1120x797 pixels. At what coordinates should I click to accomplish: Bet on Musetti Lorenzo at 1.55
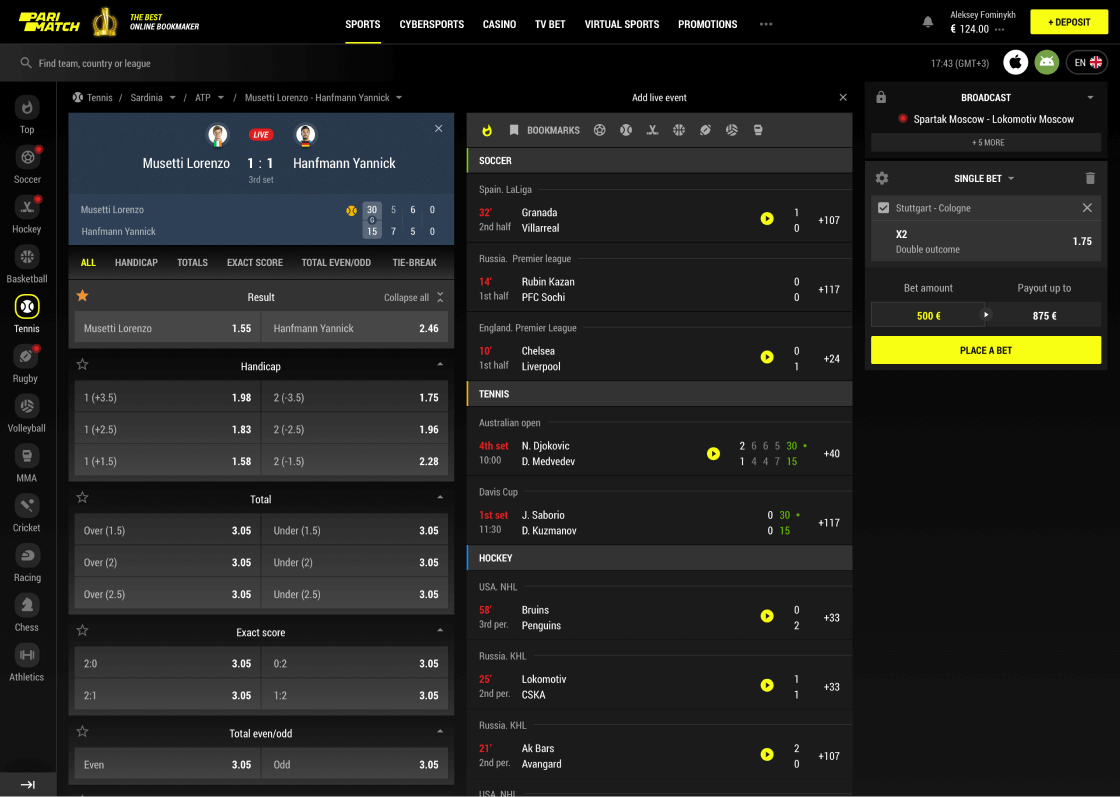167,329
